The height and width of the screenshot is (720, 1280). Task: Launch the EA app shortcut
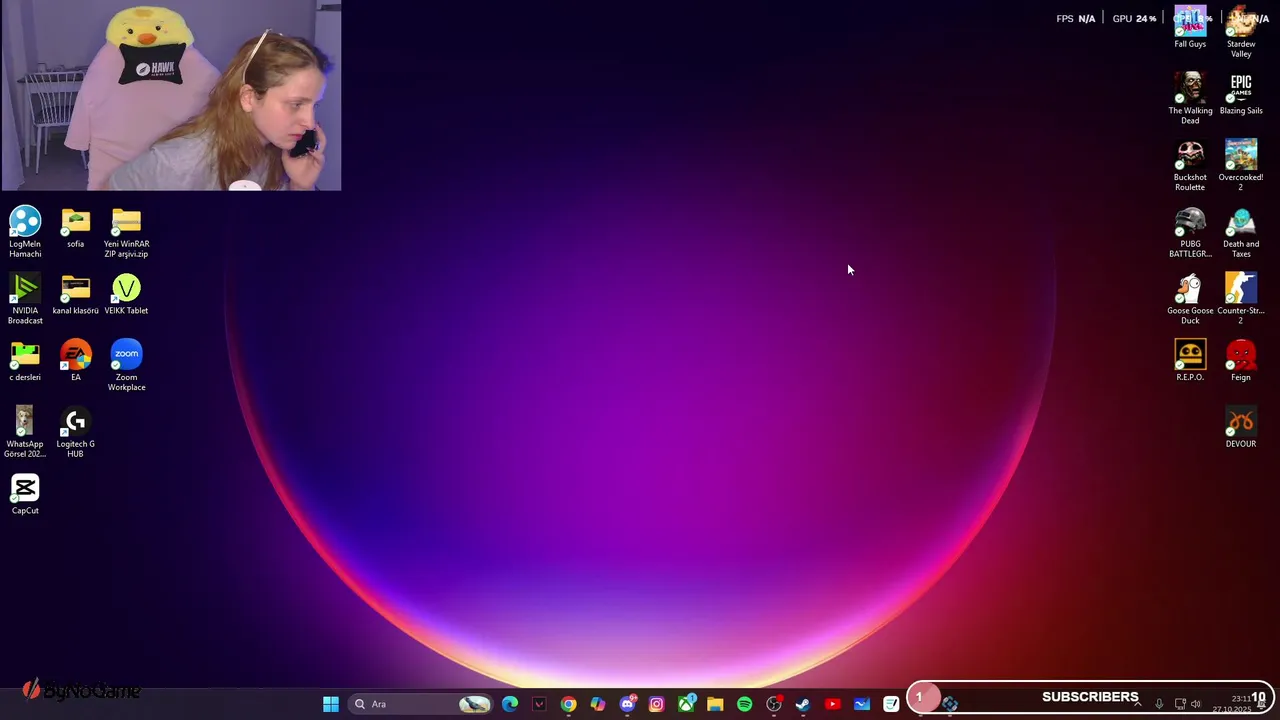pyautogui.click(x=76, y=361)
